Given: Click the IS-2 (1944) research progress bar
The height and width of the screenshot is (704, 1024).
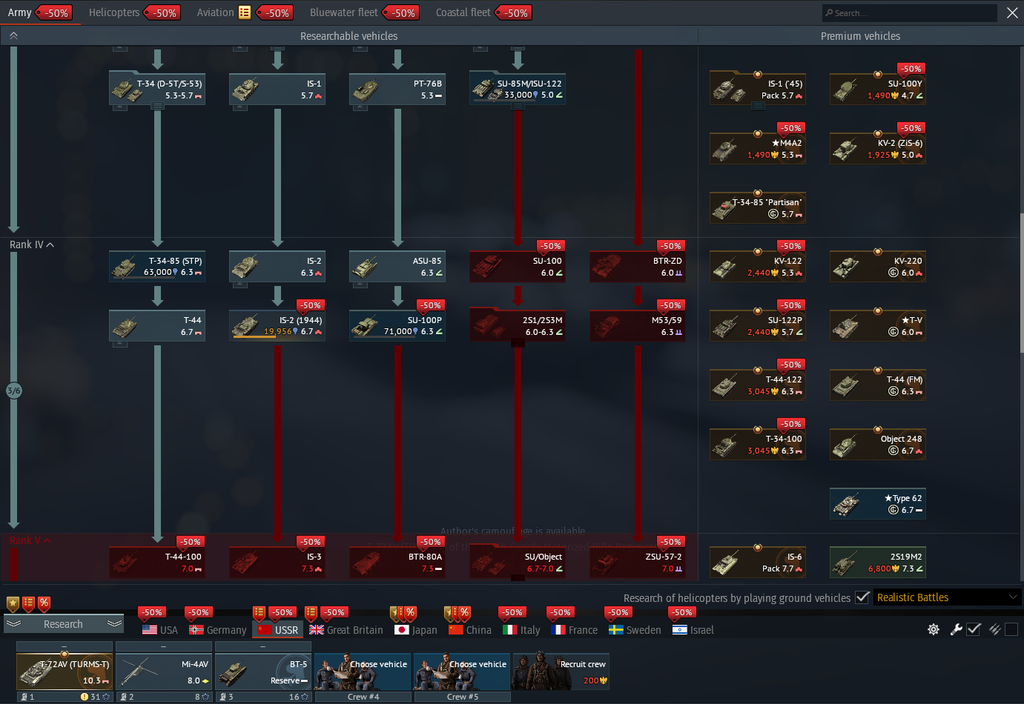Looking at the screenshot, I should [278, 337].
